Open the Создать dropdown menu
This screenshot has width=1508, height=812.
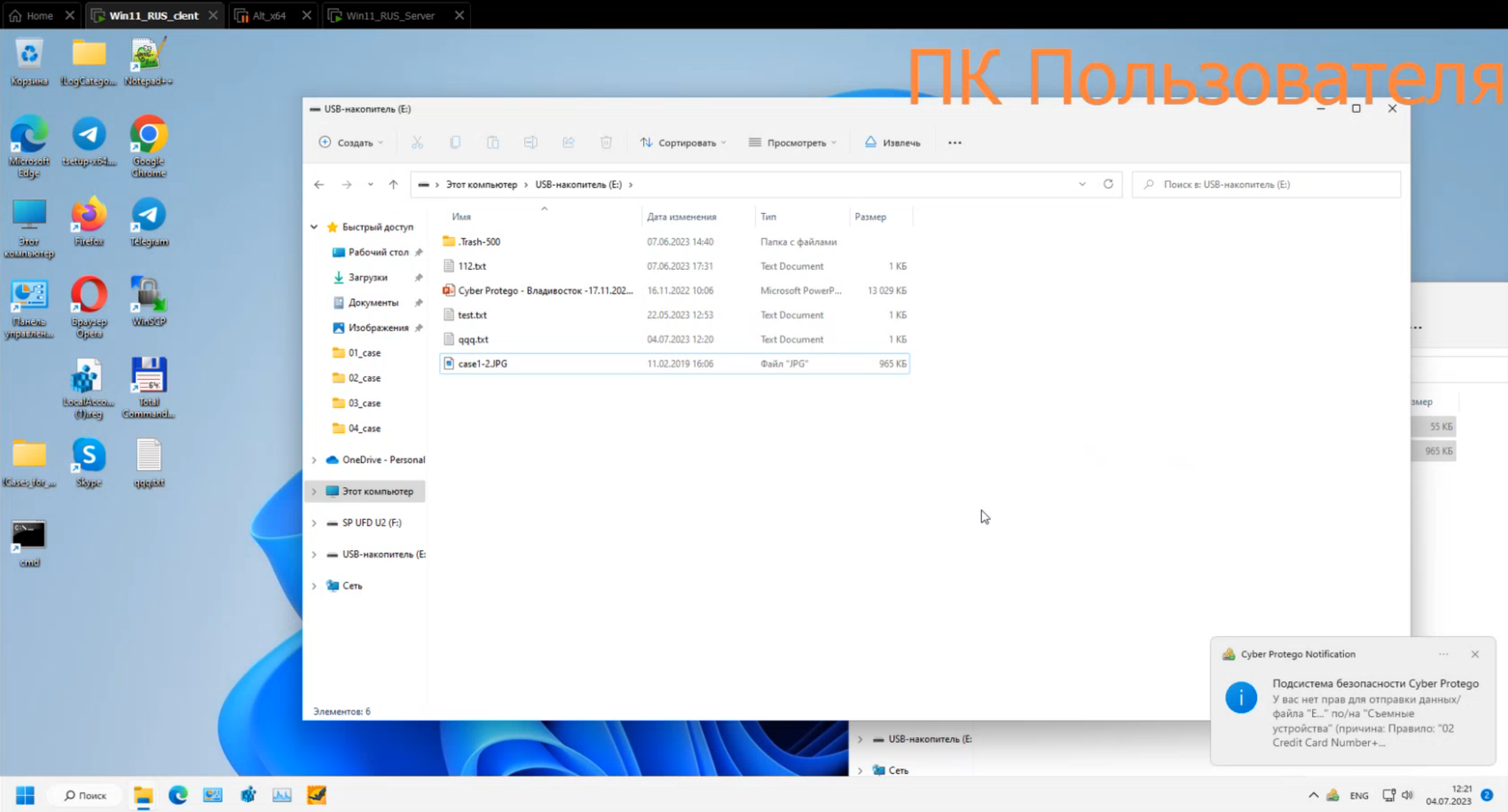pyautogui.click(x=351, y=143)
